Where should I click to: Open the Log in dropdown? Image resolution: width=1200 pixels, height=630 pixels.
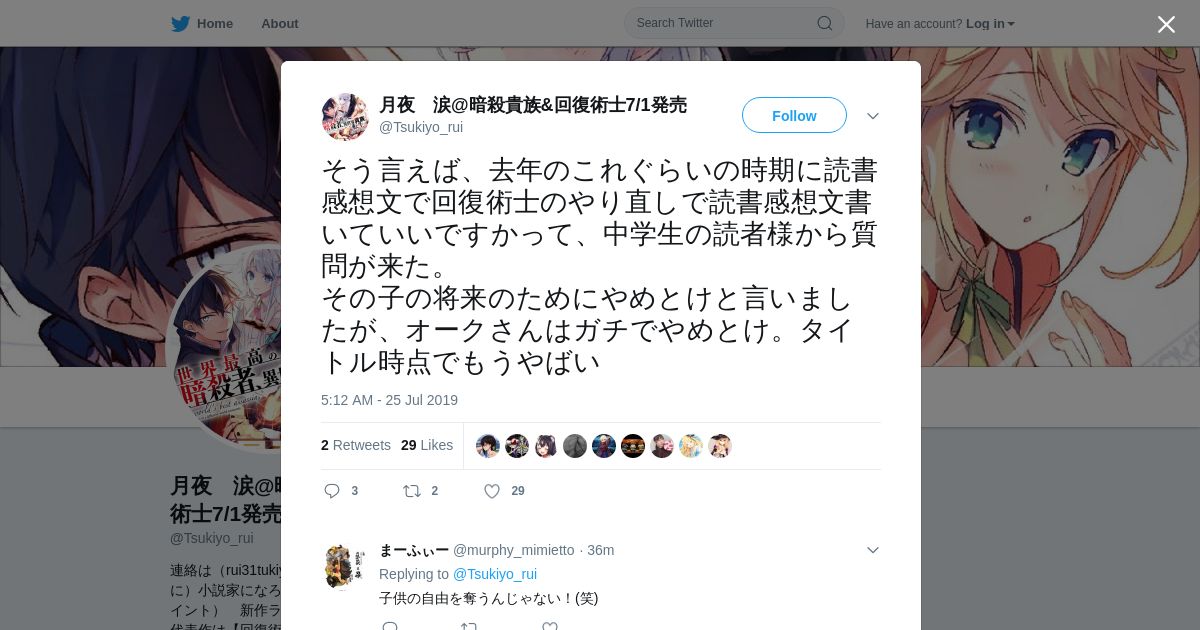click(x=990, y=23)
